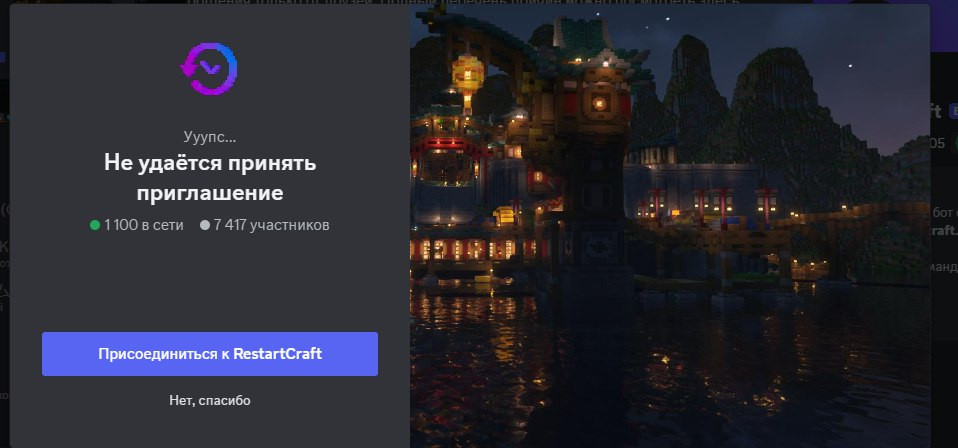958x448 pixels.
Task: Click the dimmed blue badge behind the modal
Action: [953, 111]
